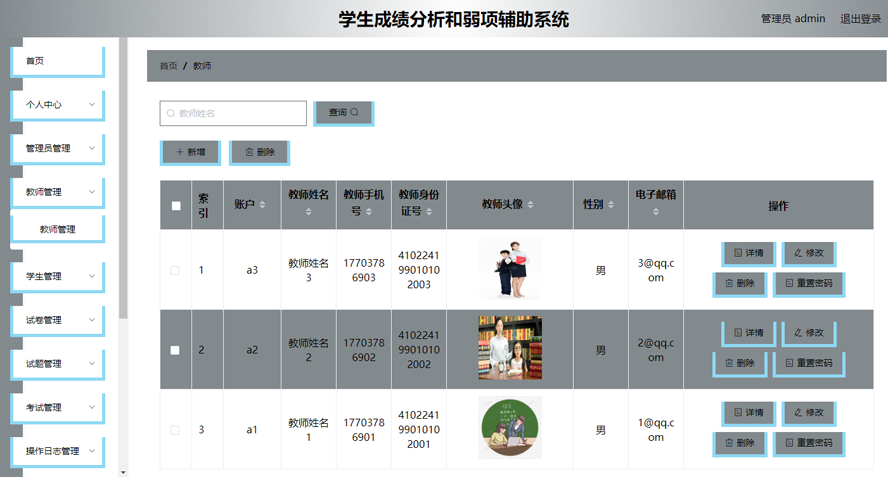Open the 教师管理 submenu item

(57, 229)
